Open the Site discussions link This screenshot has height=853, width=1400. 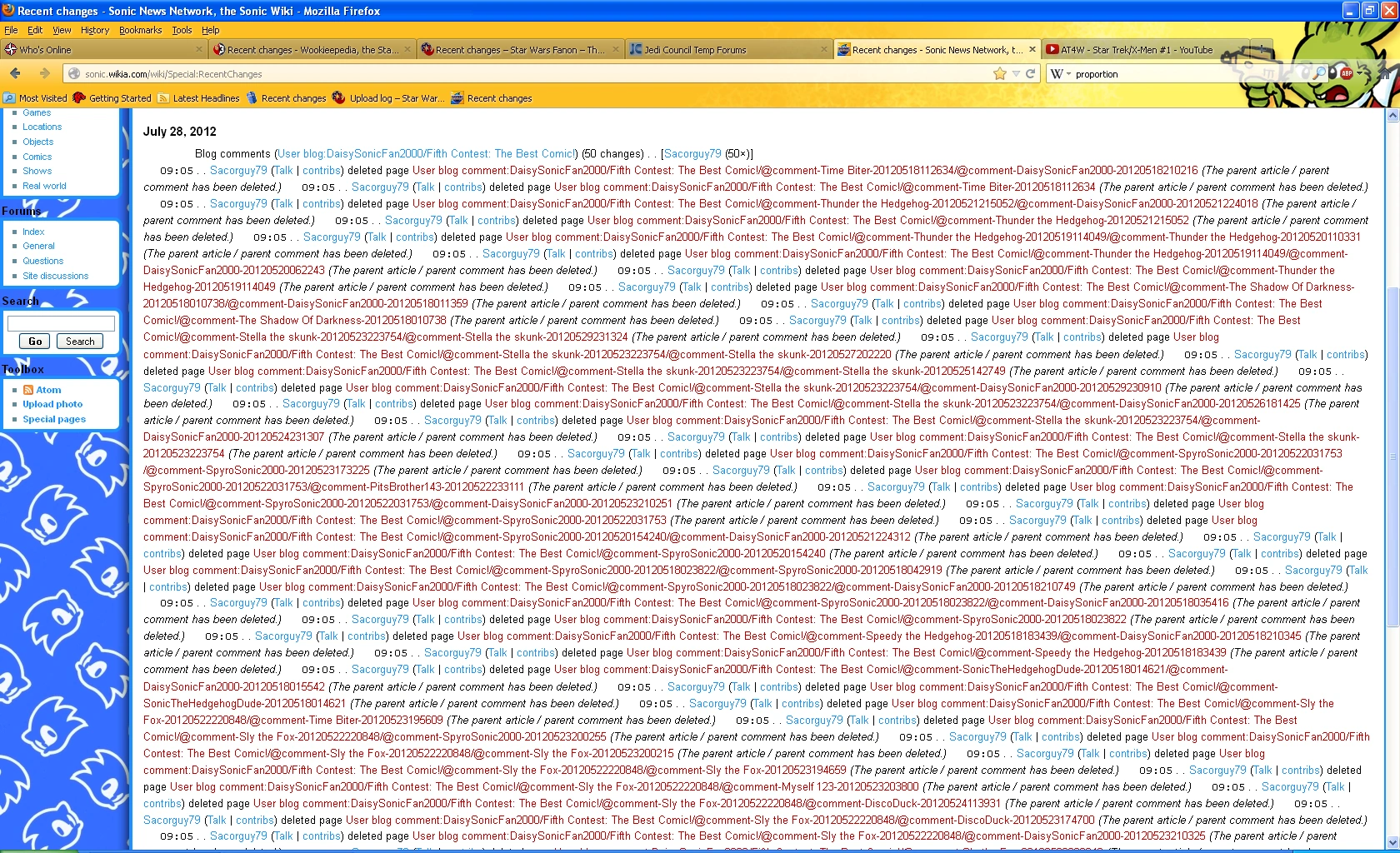(55, 276)
